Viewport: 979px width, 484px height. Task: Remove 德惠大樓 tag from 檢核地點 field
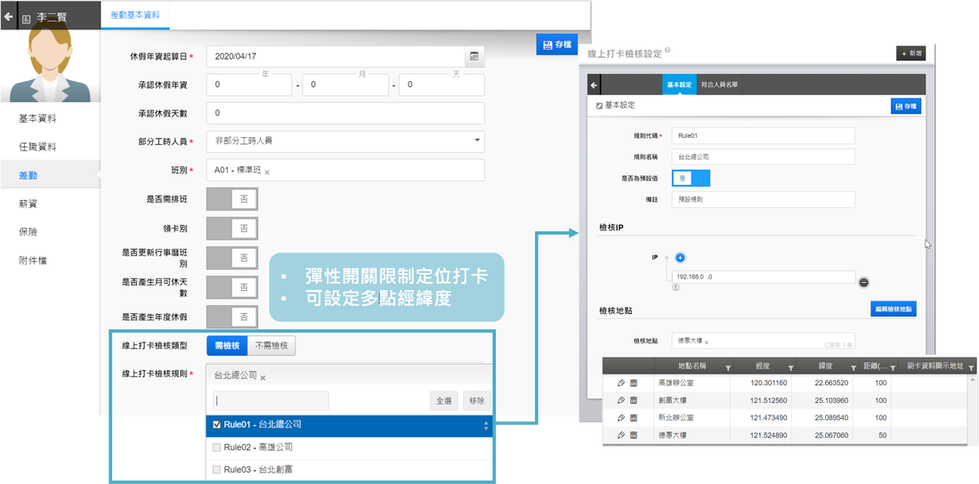[706, 342]
